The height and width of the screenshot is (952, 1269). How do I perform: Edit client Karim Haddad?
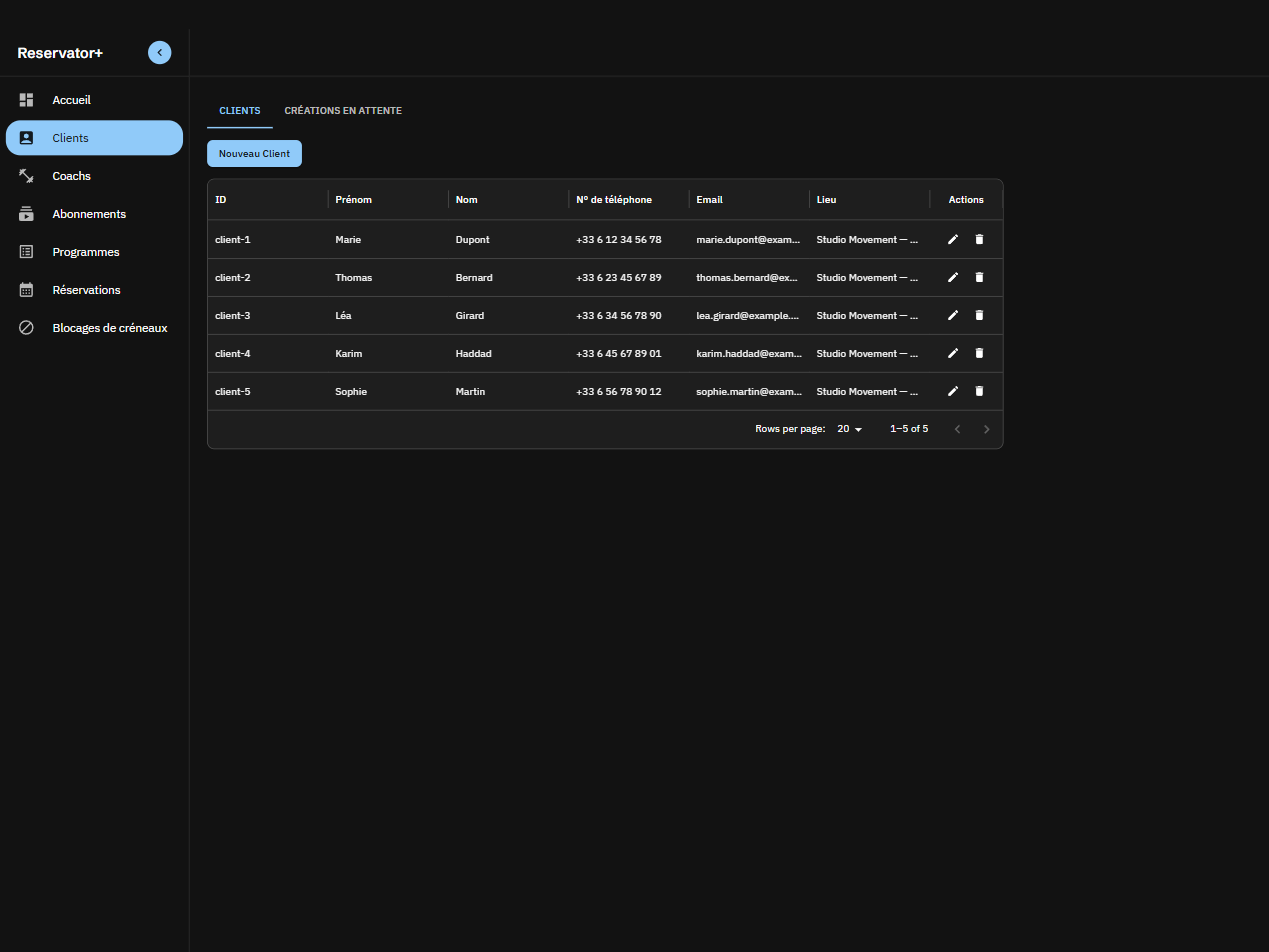point(953,354)
